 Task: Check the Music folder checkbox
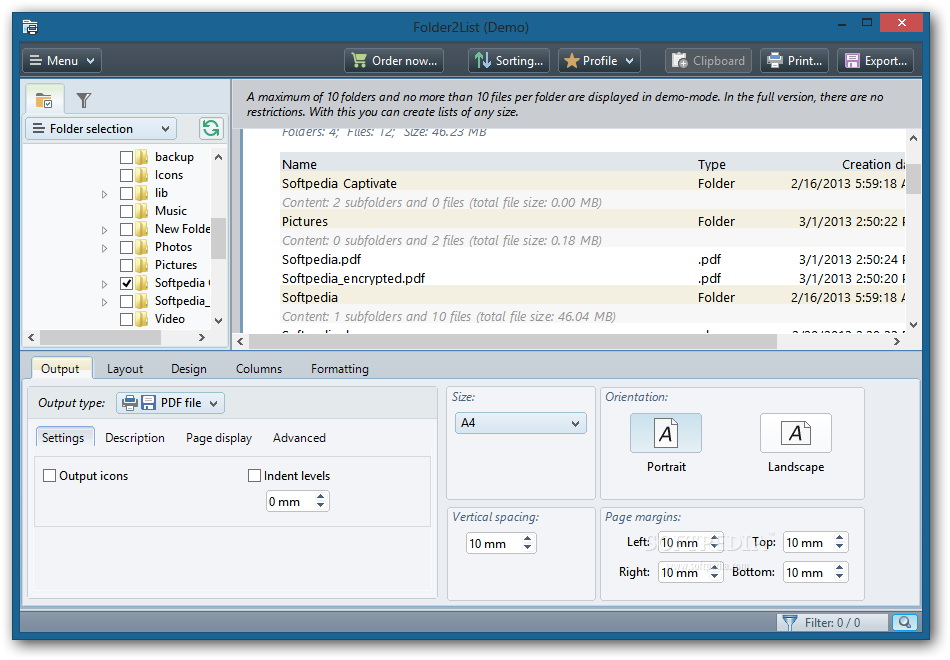click(127, 211)
